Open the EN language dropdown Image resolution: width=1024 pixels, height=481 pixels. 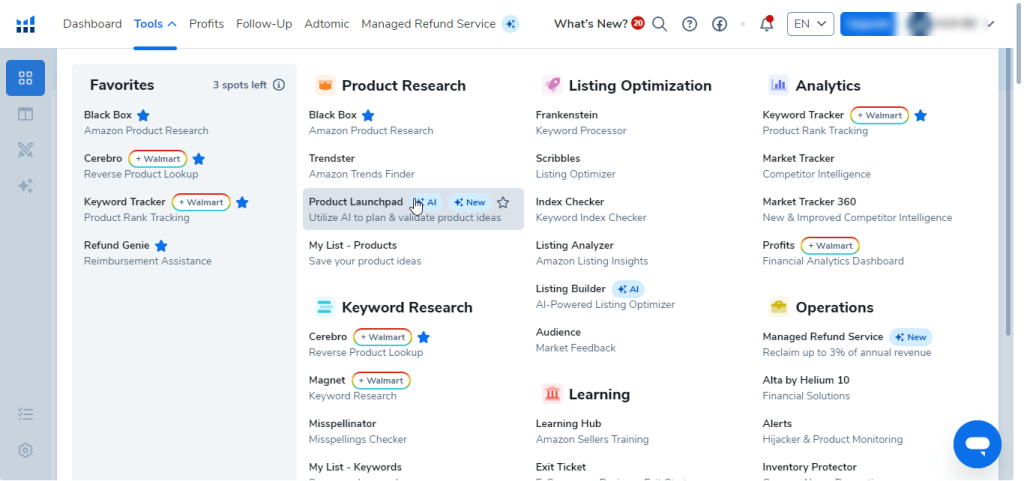point(810,24)
